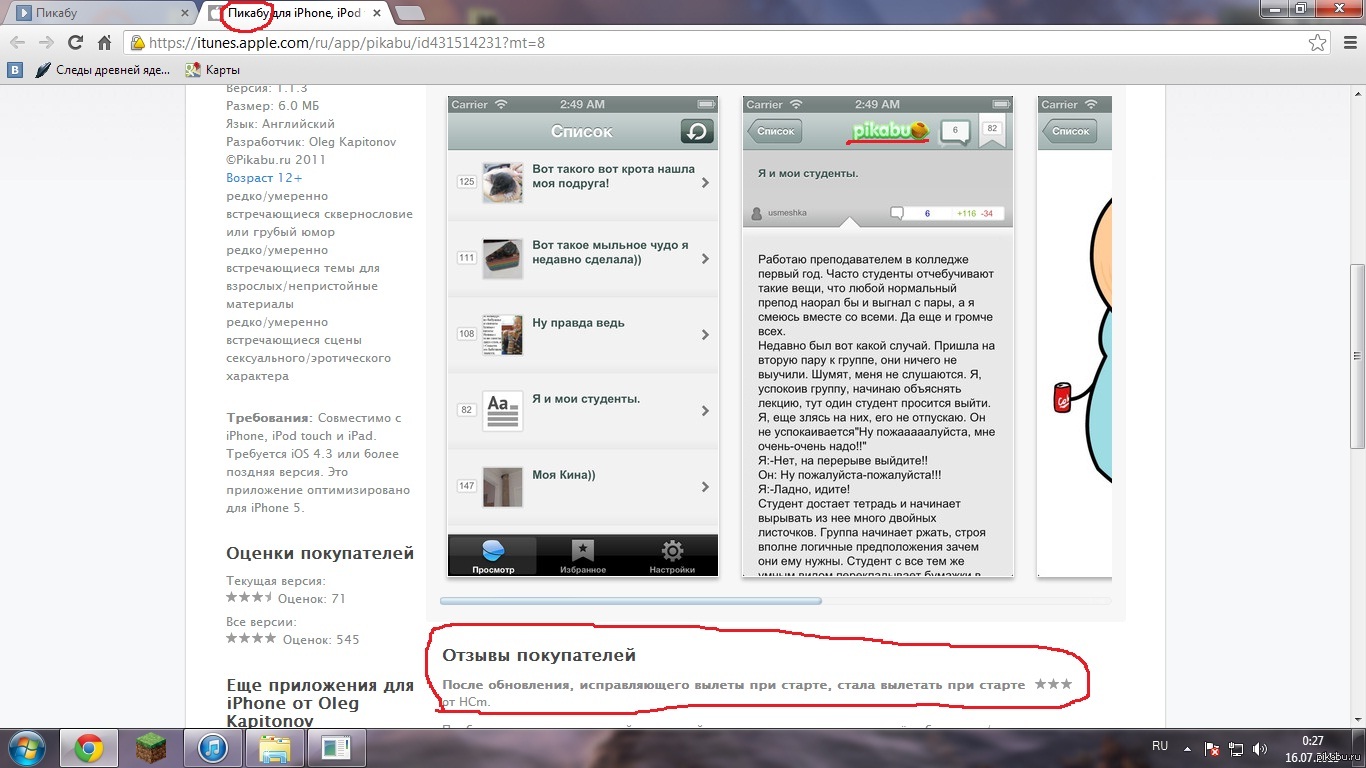Click the mole post thumbnail image
This screenshot has width=1366, height=768.
click(502, 183)
